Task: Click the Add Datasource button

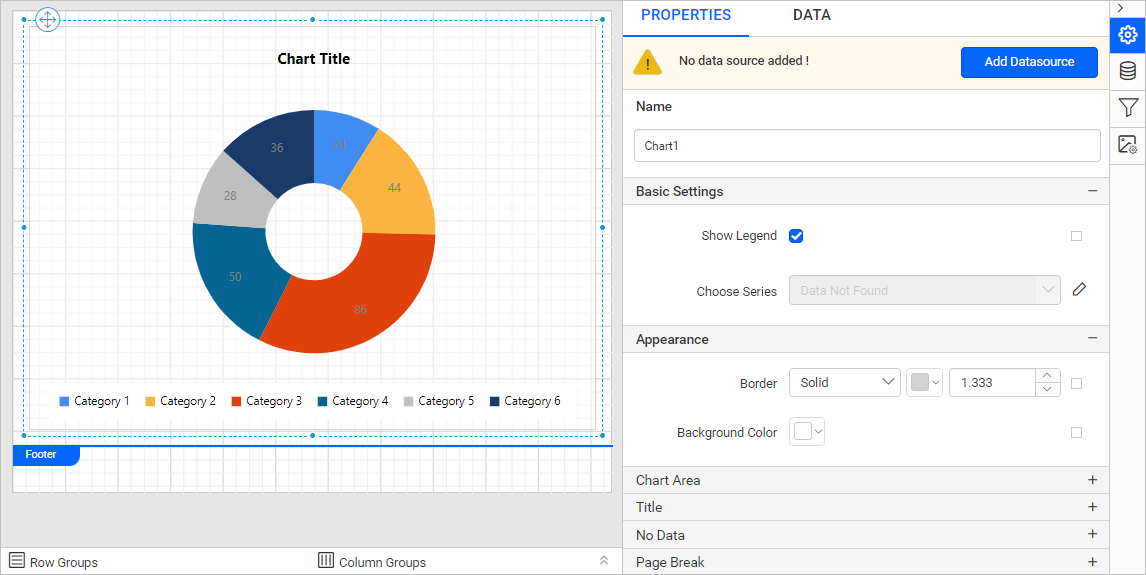Action: 1029,62
